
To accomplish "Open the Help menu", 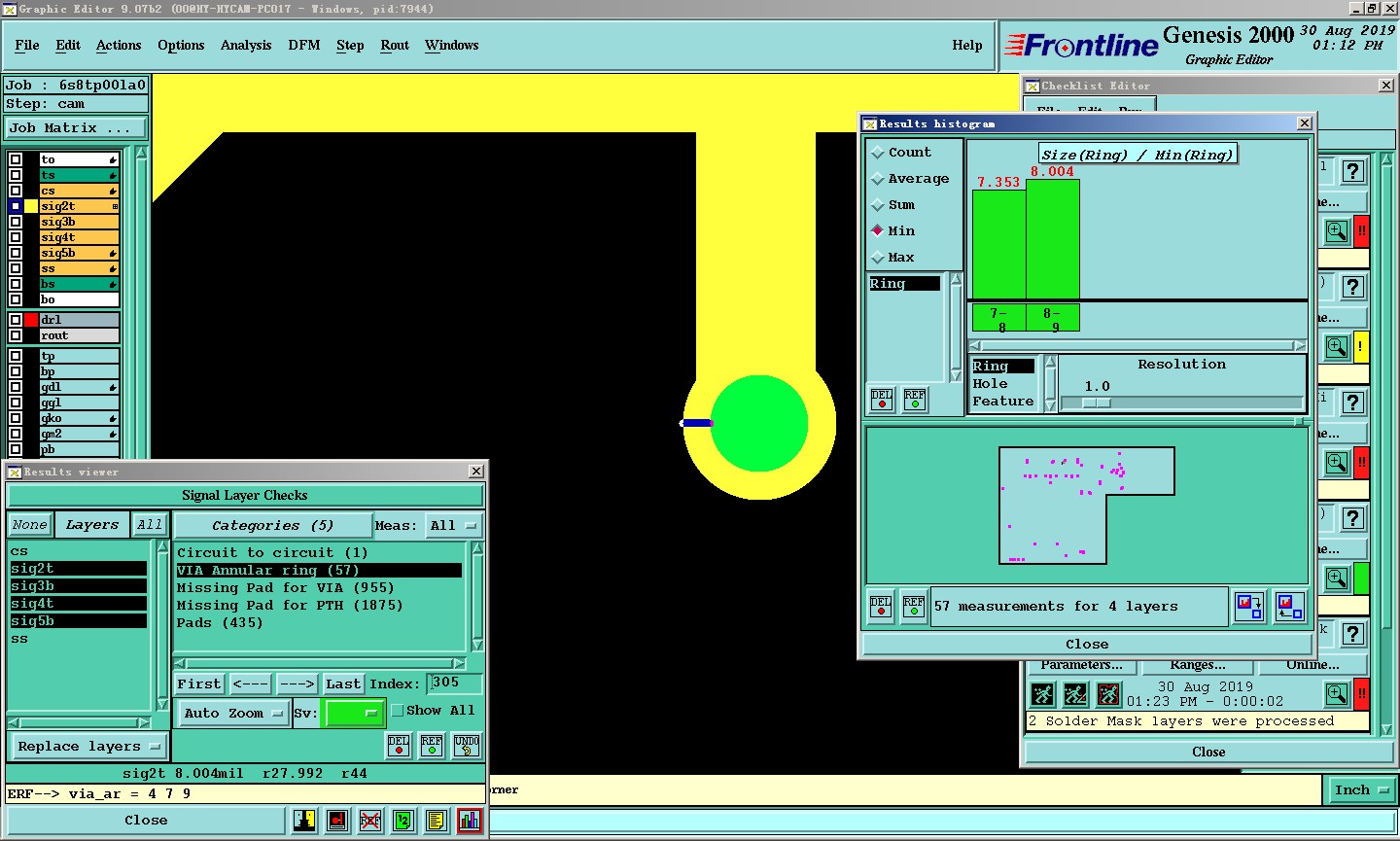I will (967, 46).
